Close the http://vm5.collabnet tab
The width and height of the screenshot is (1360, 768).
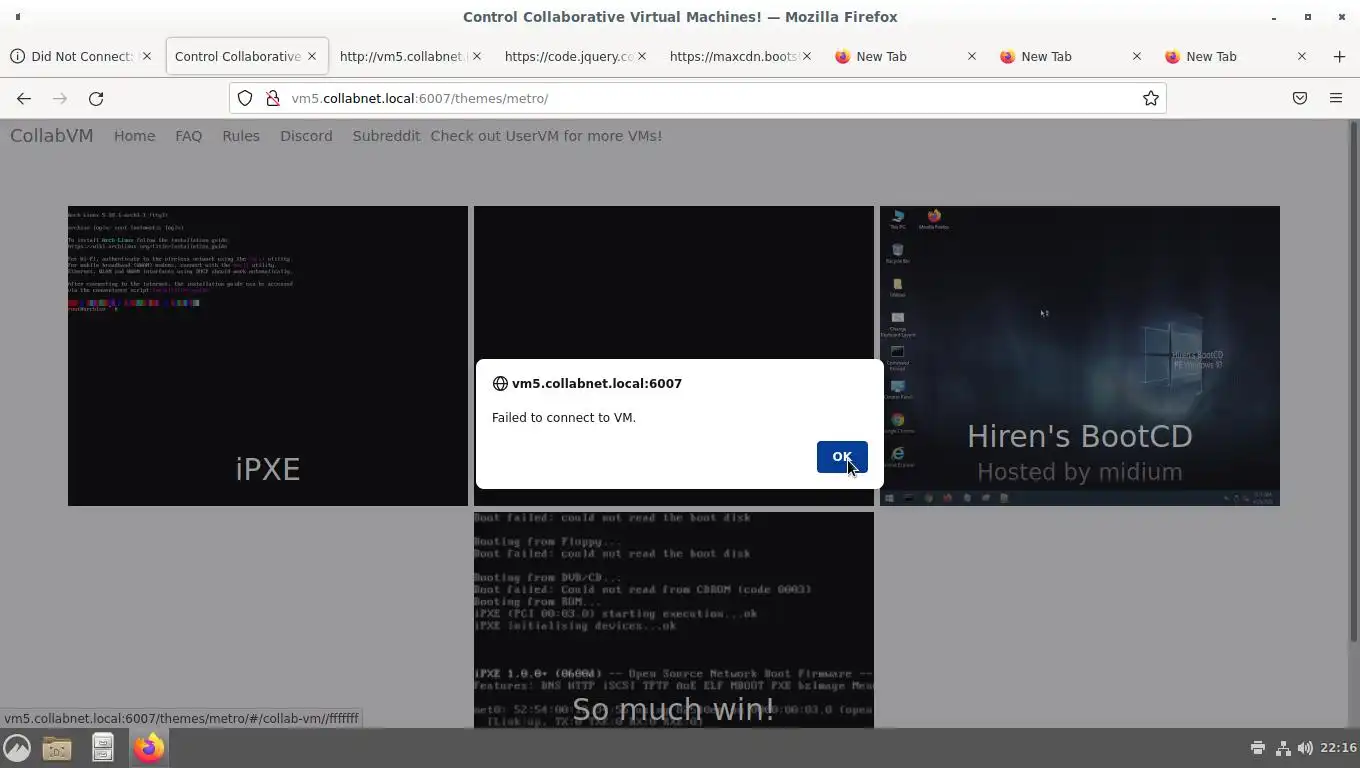(477, 56)
